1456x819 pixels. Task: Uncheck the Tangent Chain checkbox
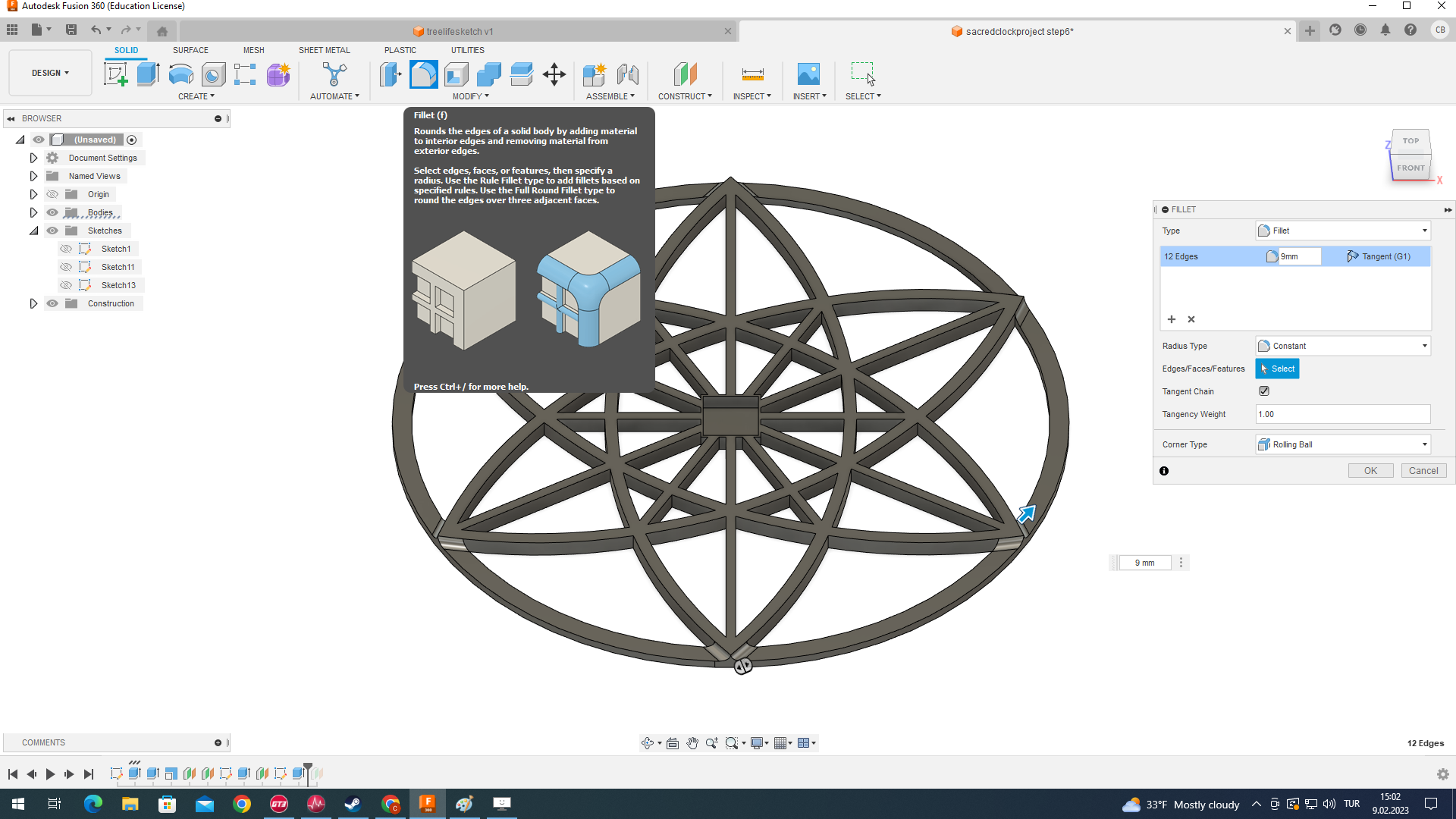tap(1264, 391)
